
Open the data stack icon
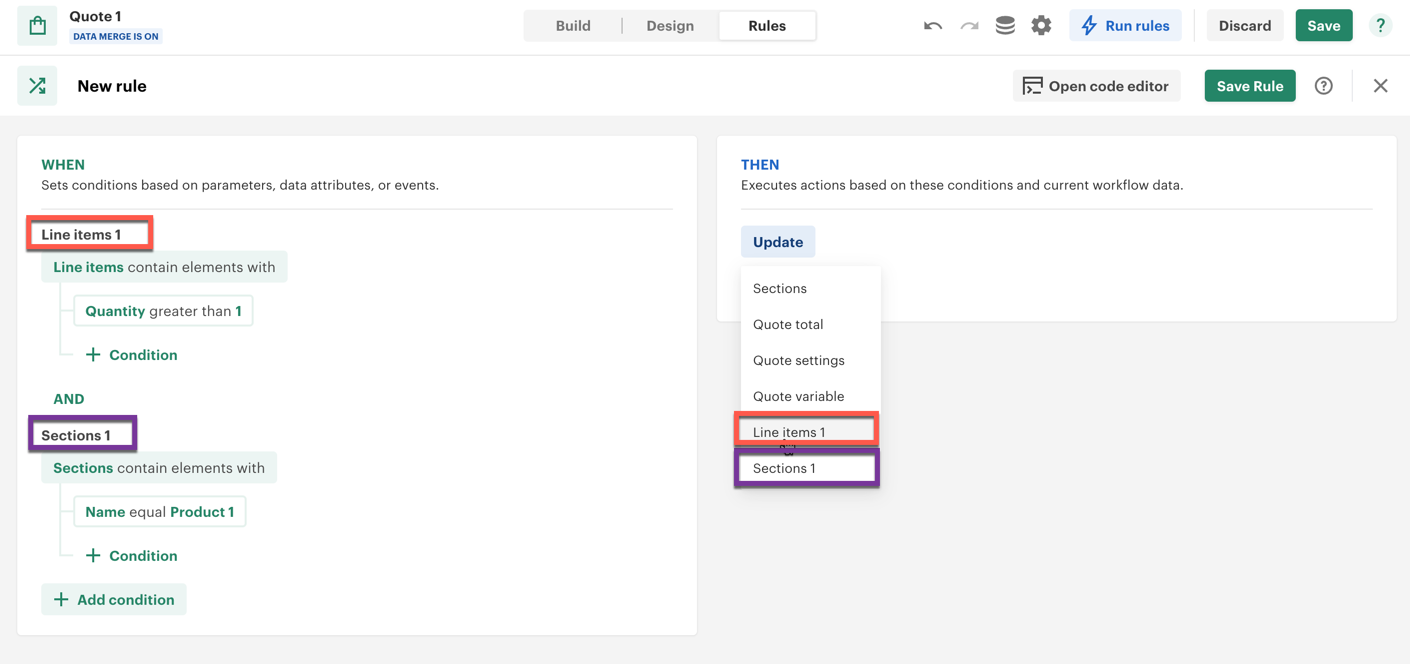pyautogui.click(x=1005, y=26)
